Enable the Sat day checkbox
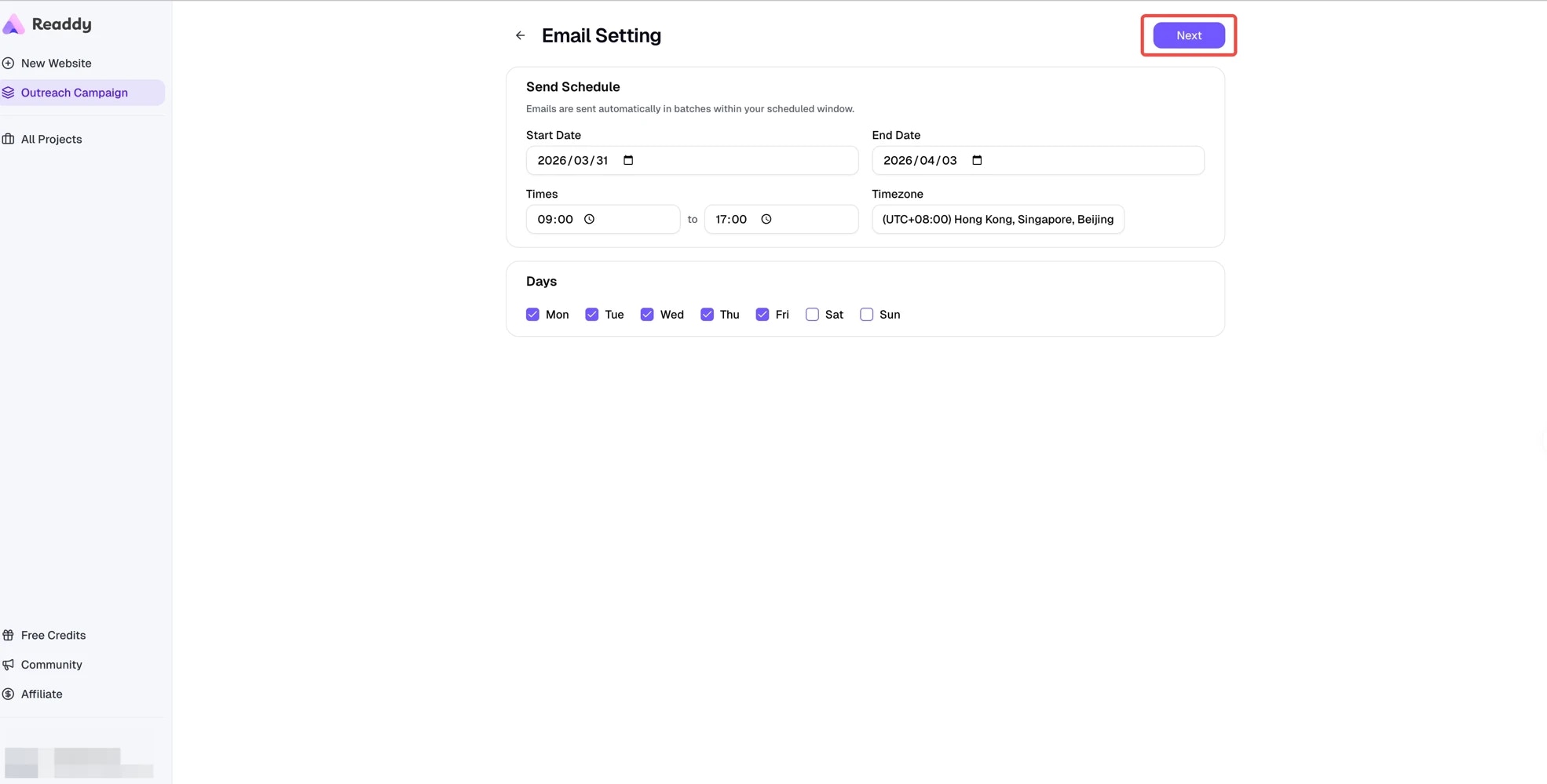Screen dimensions: 1547x784 (x=812, y=314)
